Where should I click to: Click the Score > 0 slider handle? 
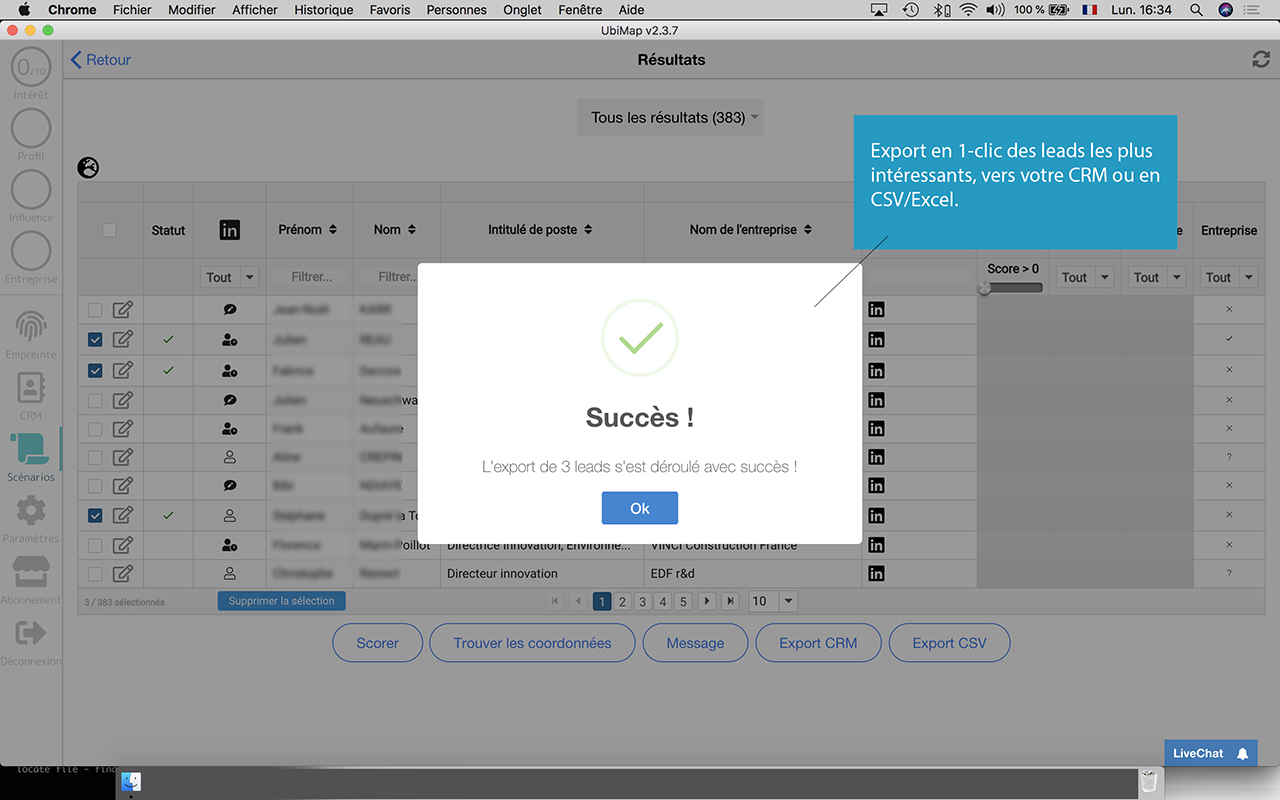pyautogui.click(x=984, y=288)
